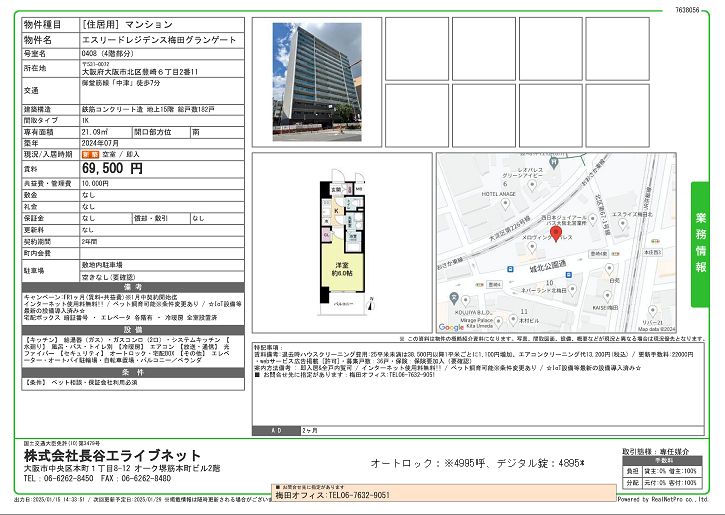
Task: Click the エスライズ梅田北 map marker
Action: point(623,225)
